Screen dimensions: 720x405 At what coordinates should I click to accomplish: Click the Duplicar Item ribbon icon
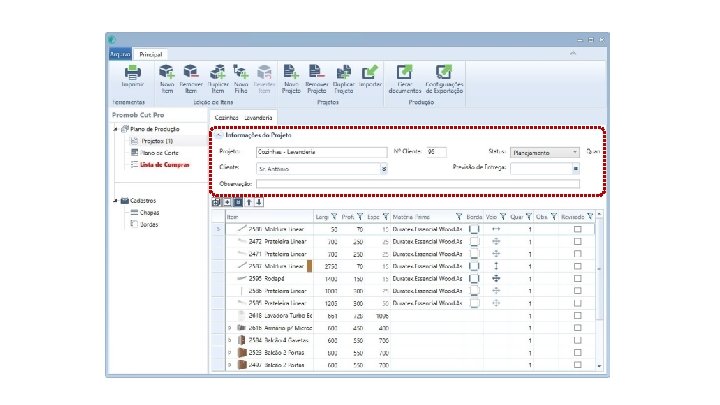click(x=218, y=72)
